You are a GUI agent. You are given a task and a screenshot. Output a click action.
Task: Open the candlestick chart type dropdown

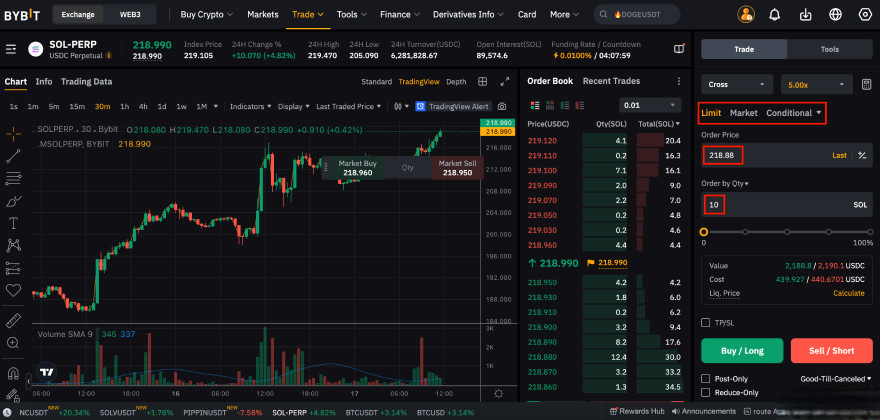click(x=401, y=106)
